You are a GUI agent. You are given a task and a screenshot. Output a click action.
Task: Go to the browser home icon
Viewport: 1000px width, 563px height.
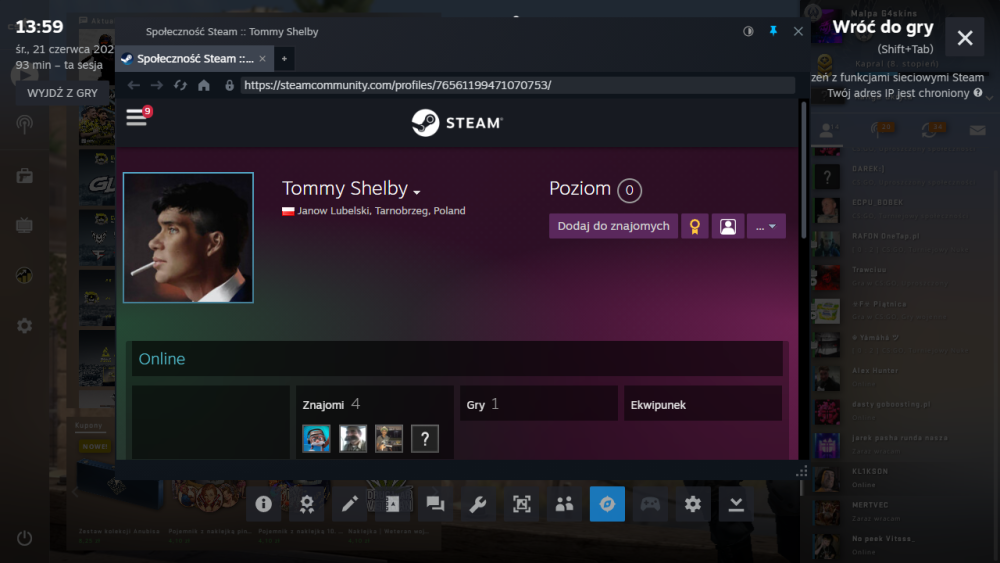[203, 85]
